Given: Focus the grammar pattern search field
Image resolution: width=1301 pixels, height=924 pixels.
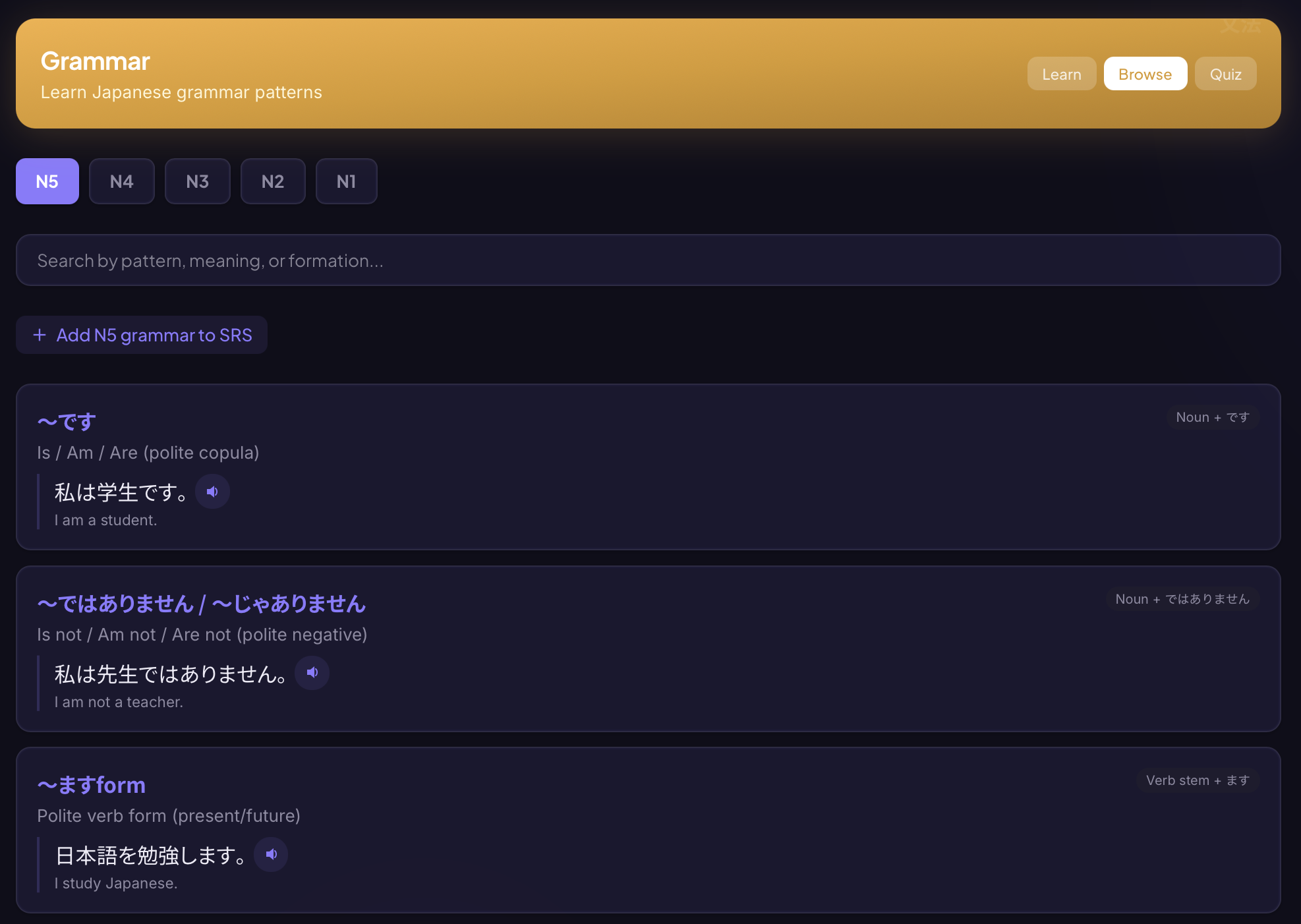Looking at the screenshot, I should [649, 260].
